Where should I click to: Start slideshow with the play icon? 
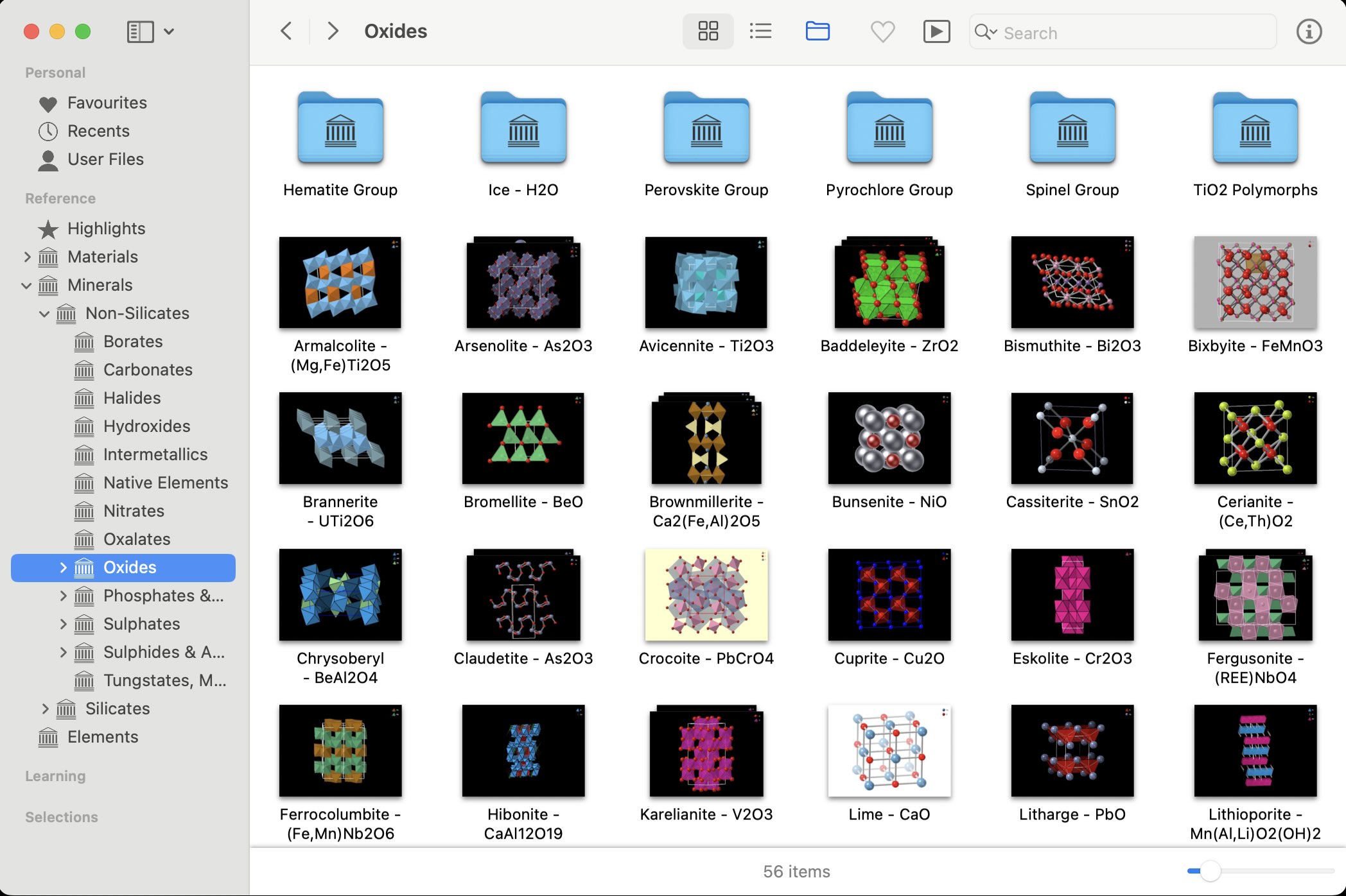coord(936,31)
